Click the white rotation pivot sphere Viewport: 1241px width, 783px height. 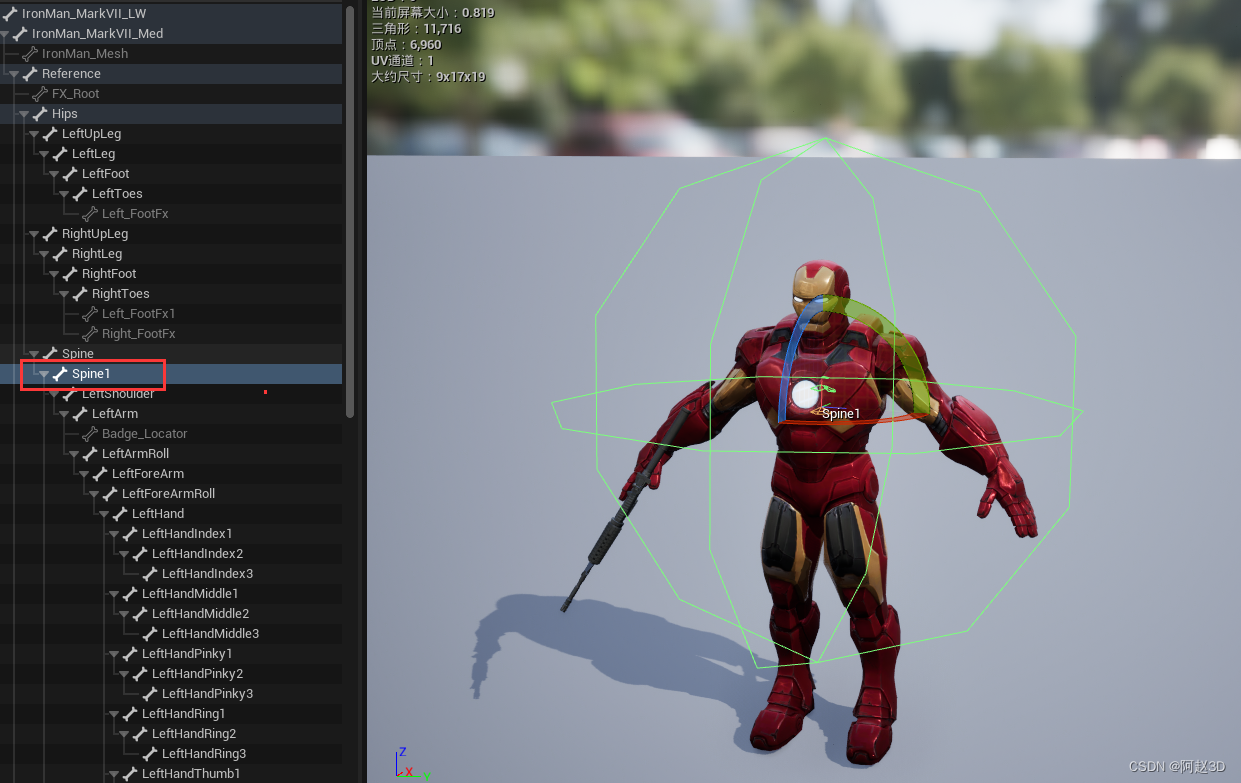tap(803, 395)
